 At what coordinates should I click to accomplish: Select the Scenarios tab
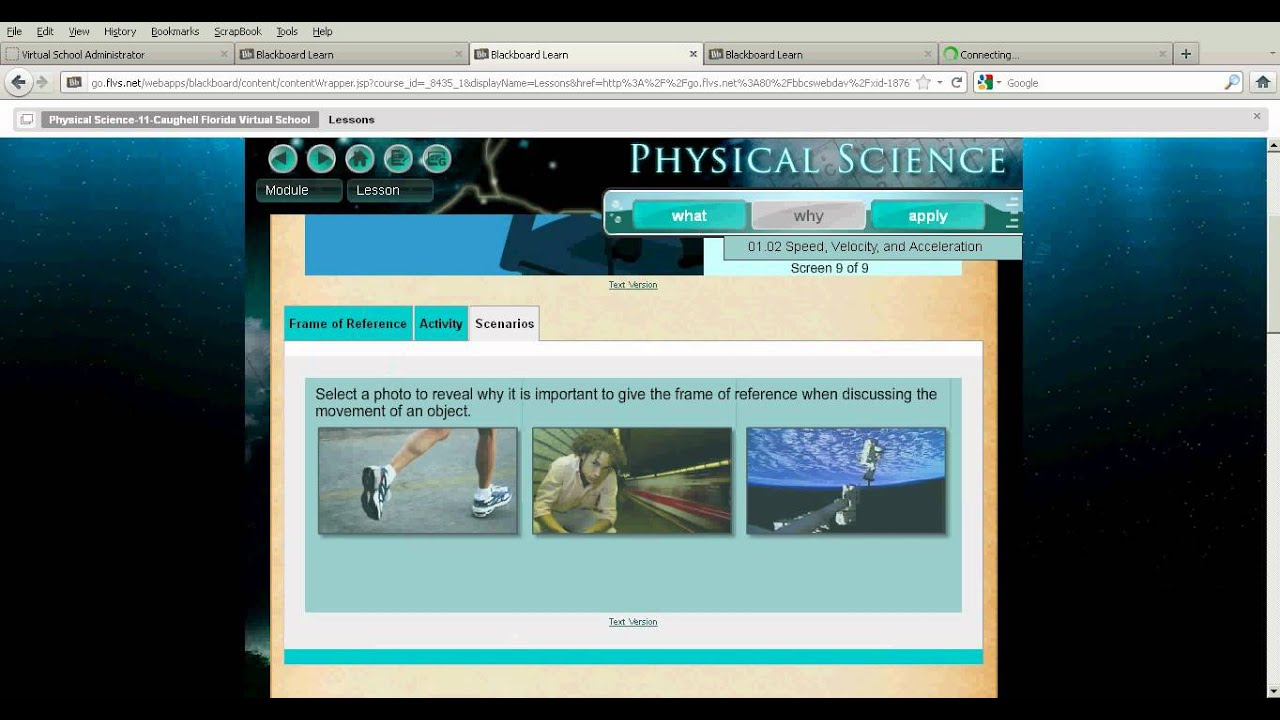(x=504, y=324)
